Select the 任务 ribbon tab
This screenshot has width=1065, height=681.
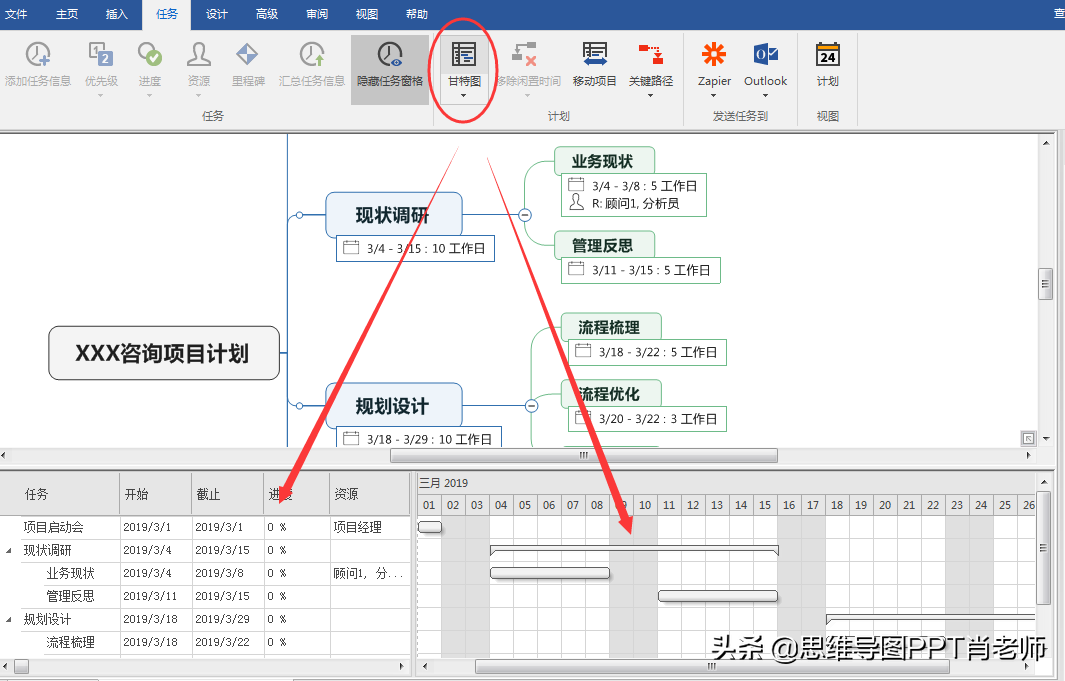[x=166, y=14]
